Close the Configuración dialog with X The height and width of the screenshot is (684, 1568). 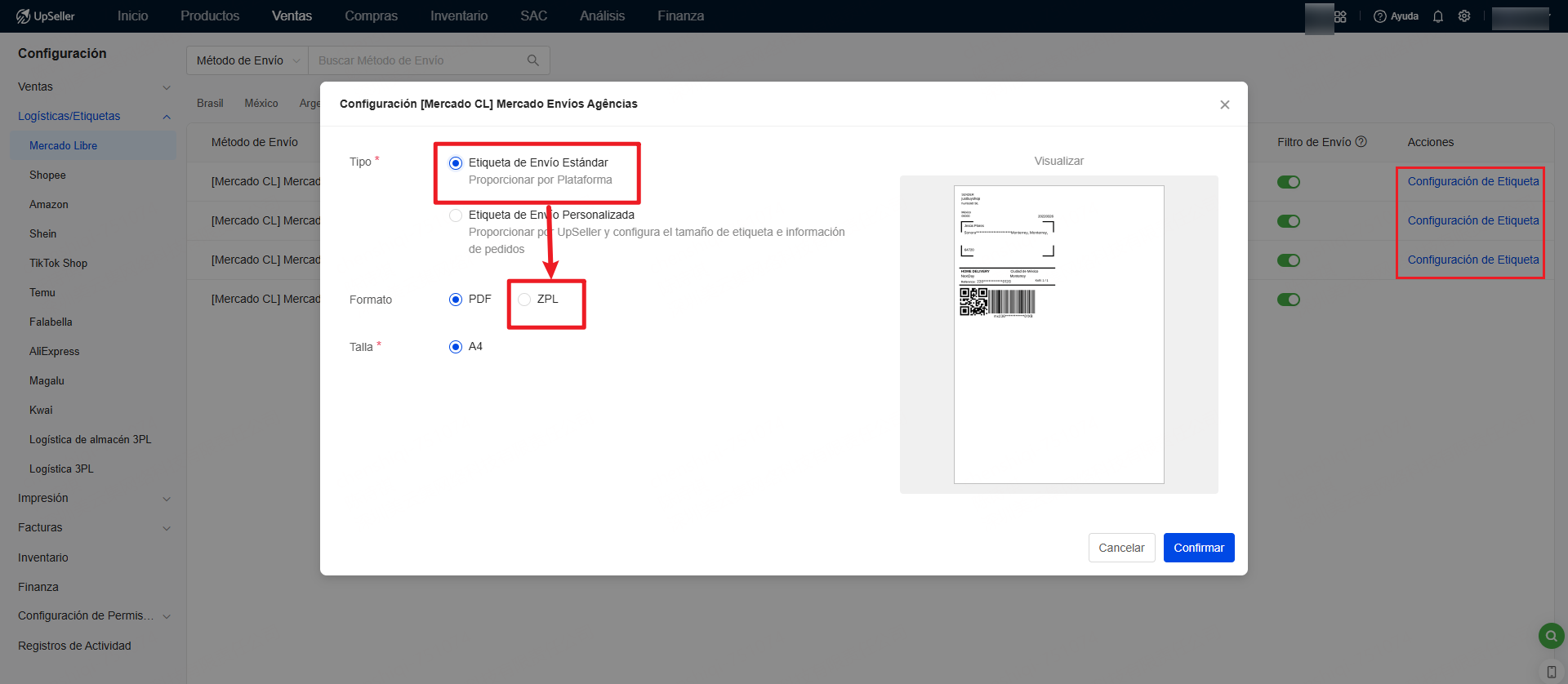[1224, 104]
